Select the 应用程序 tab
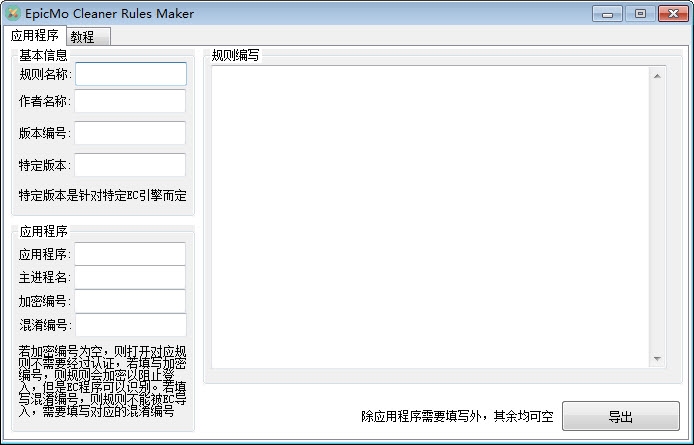 click(35, 35)
